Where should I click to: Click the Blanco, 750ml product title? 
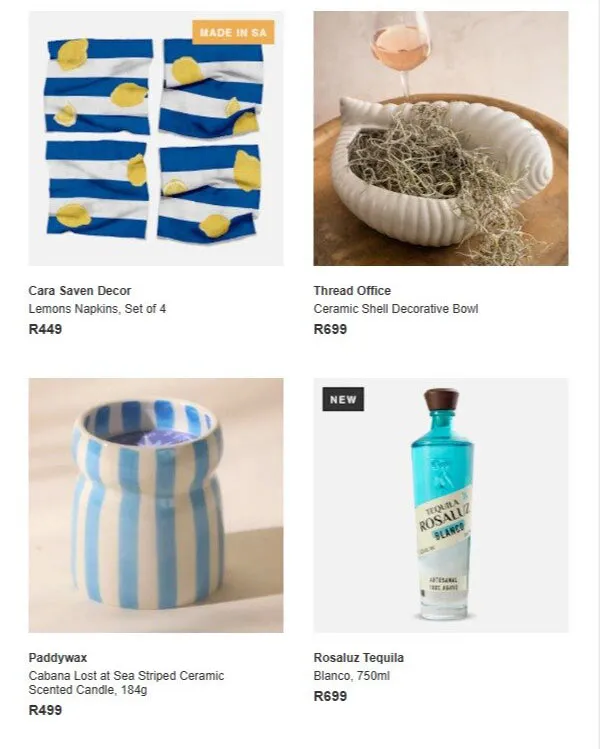(352, 676)
